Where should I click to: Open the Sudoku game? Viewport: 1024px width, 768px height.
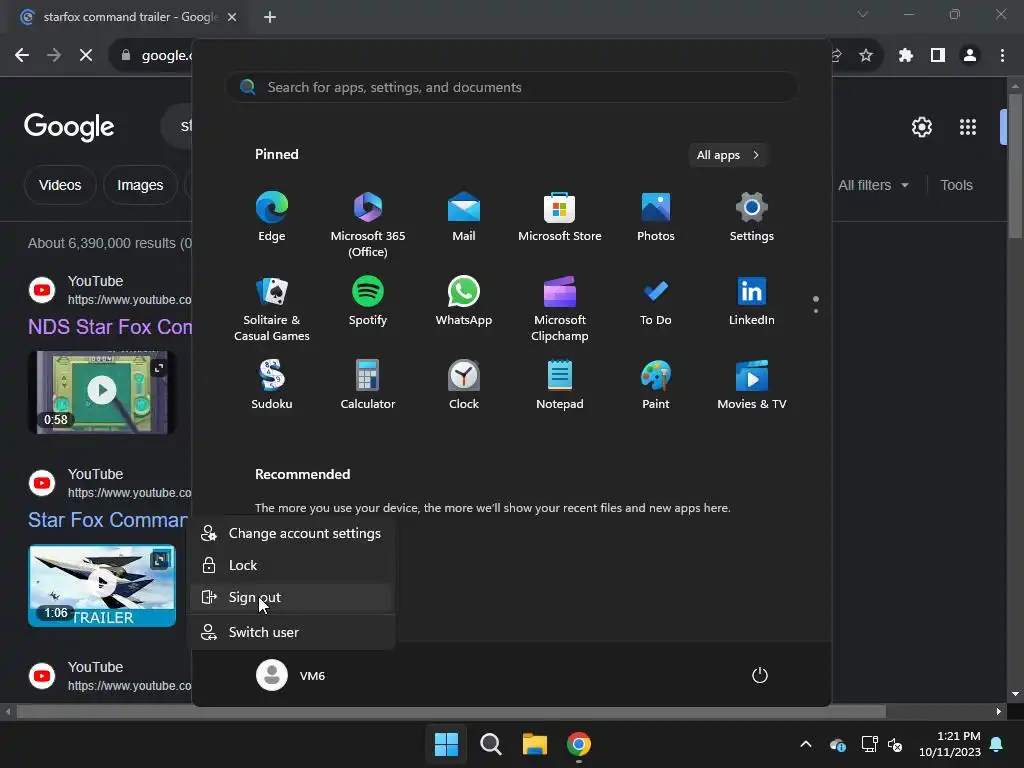272,385
